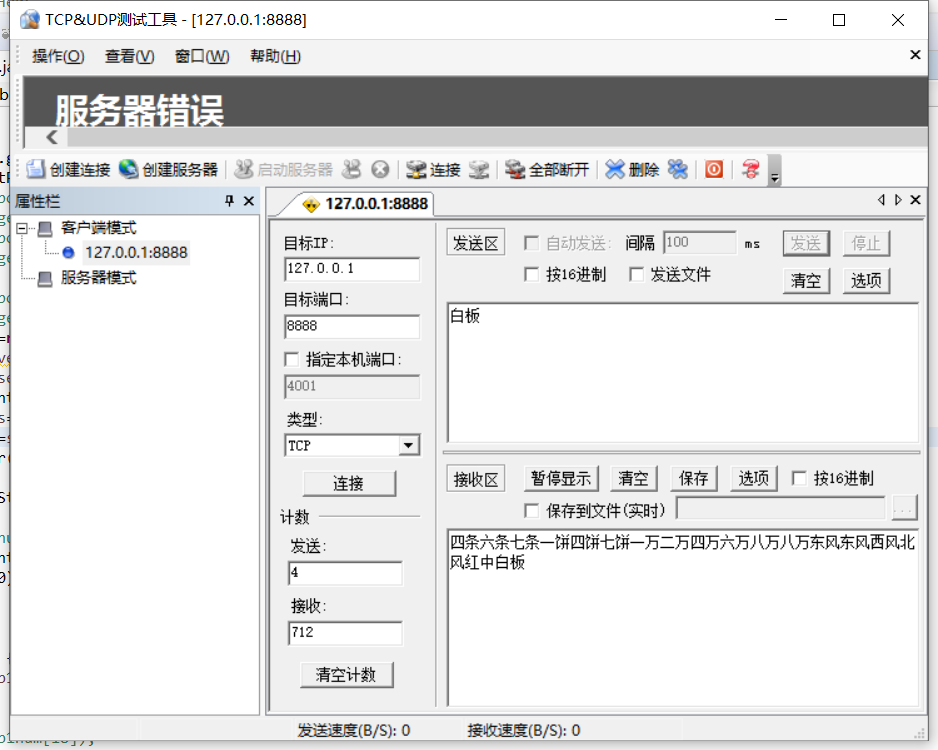Viewport: 938px width, 750px height.
Task: Click the 发送 button
Action: tap(806, 243)
